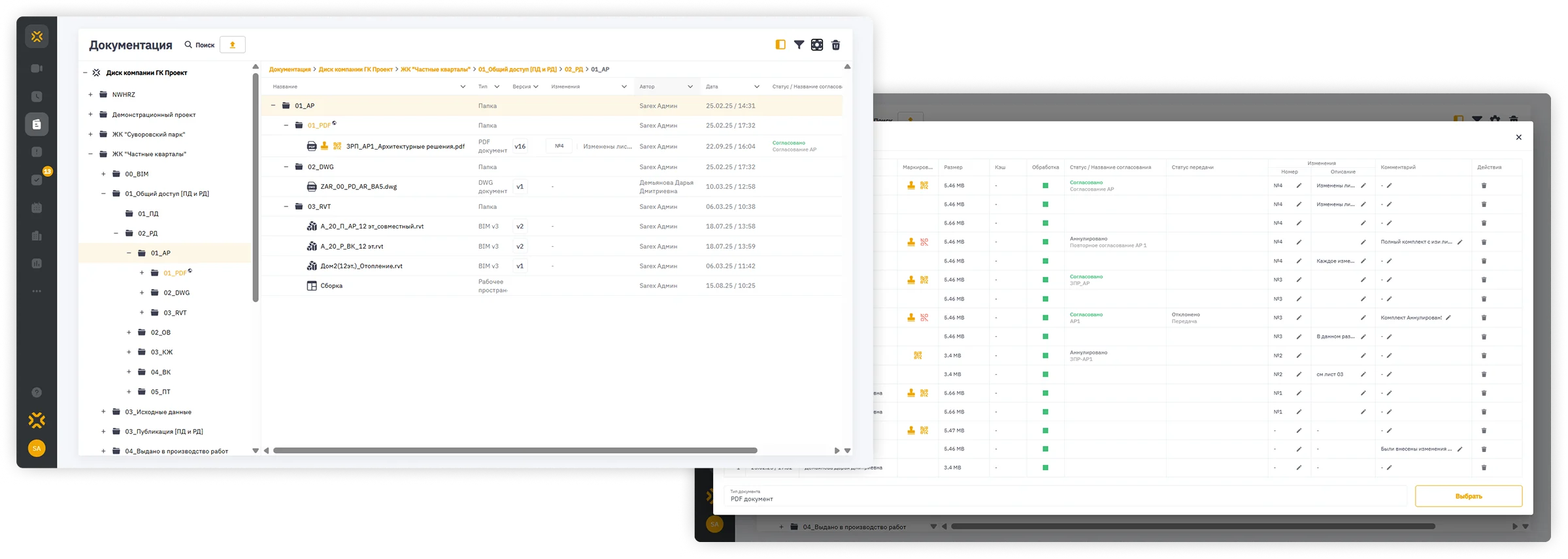Viewport: 1568px width, 559px height.
Task: Edit description pencil in см лист 03 row
Action: pos(1363,374)
